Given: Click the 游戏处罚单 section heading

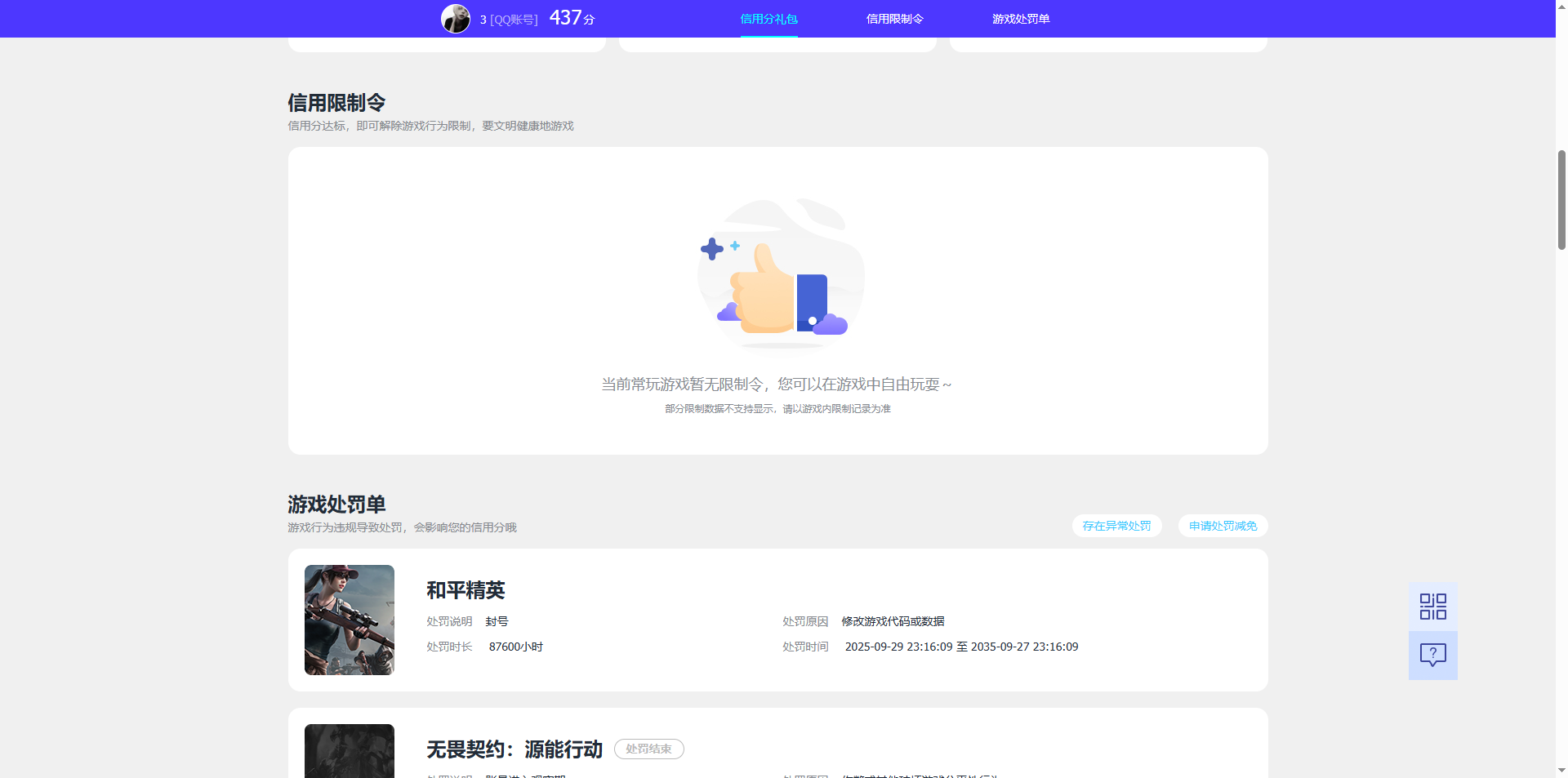Looking at the screenshot, I should coord(336,505).
